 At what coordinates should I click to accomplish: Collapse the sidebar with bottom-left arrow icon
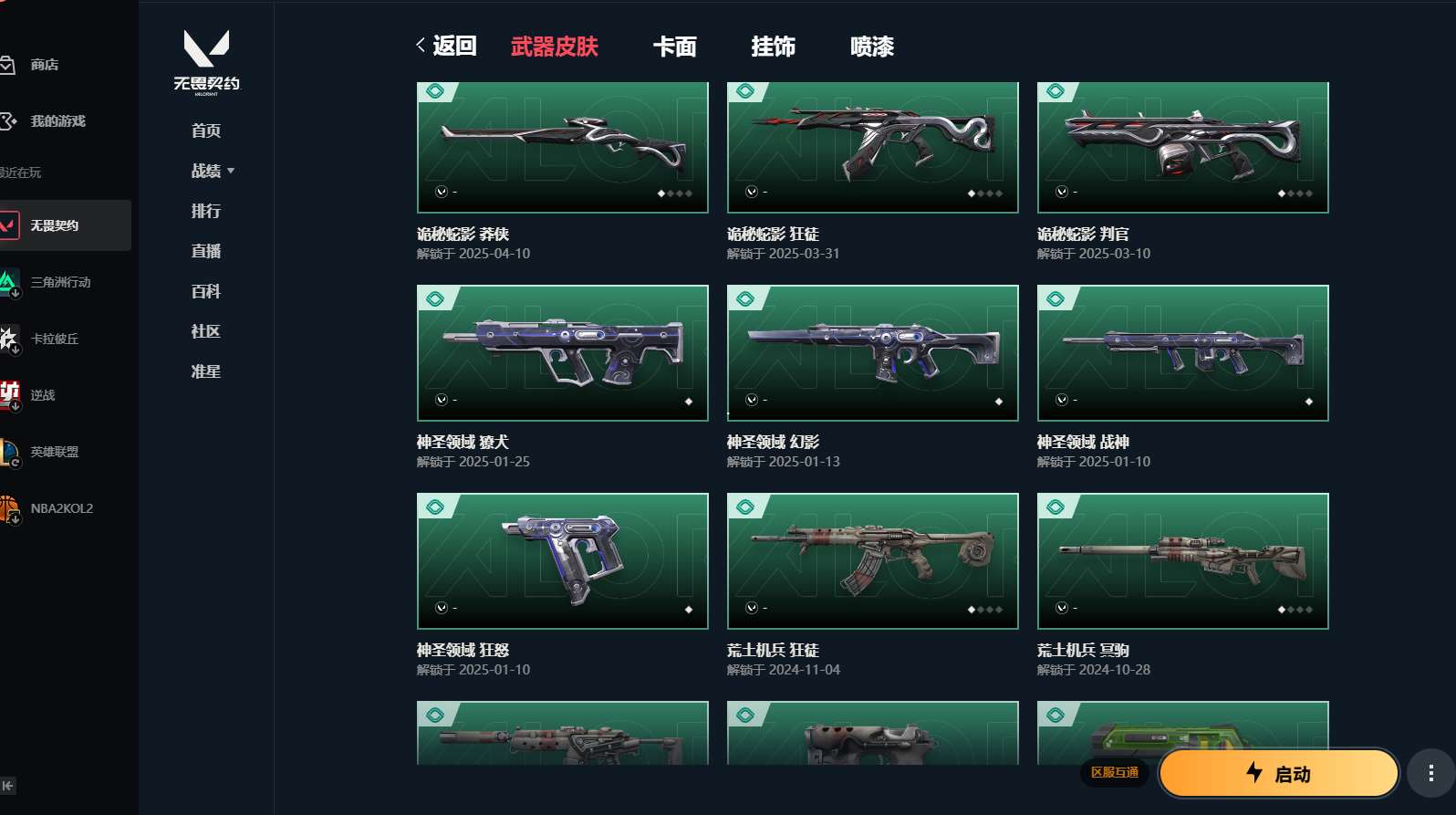click(8, 786)
